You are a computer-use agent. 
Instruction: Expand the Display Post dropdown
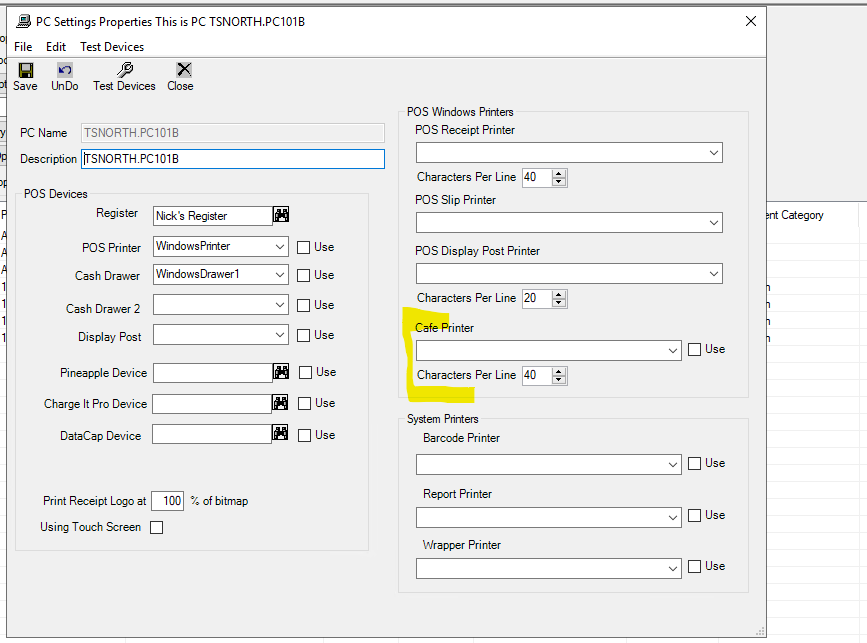coord(280,335)
